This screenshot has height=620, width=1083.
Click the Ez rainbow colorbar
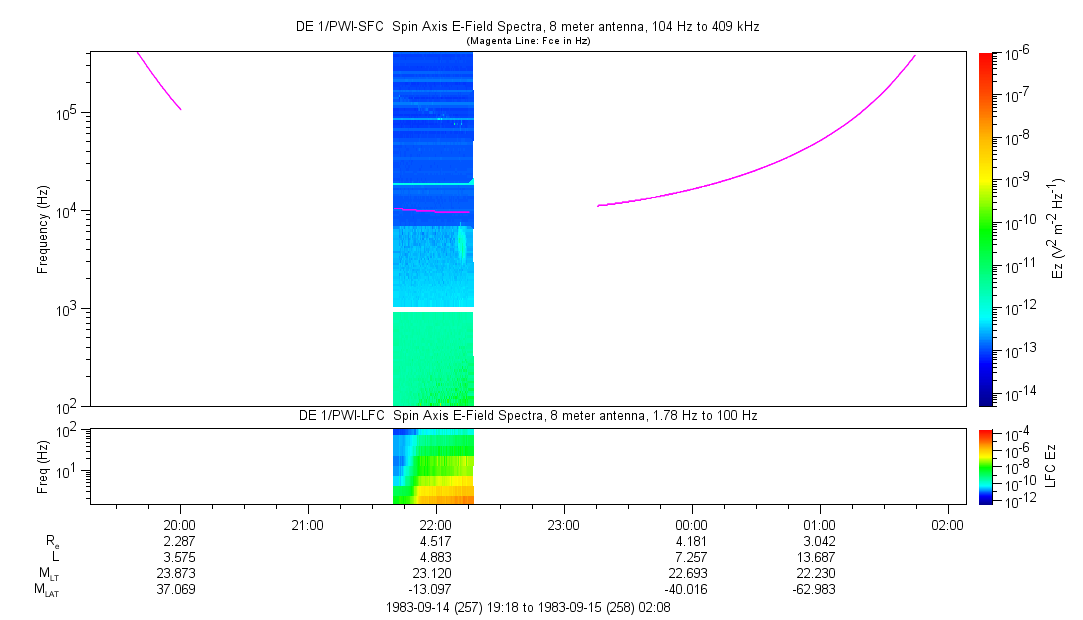987,228
